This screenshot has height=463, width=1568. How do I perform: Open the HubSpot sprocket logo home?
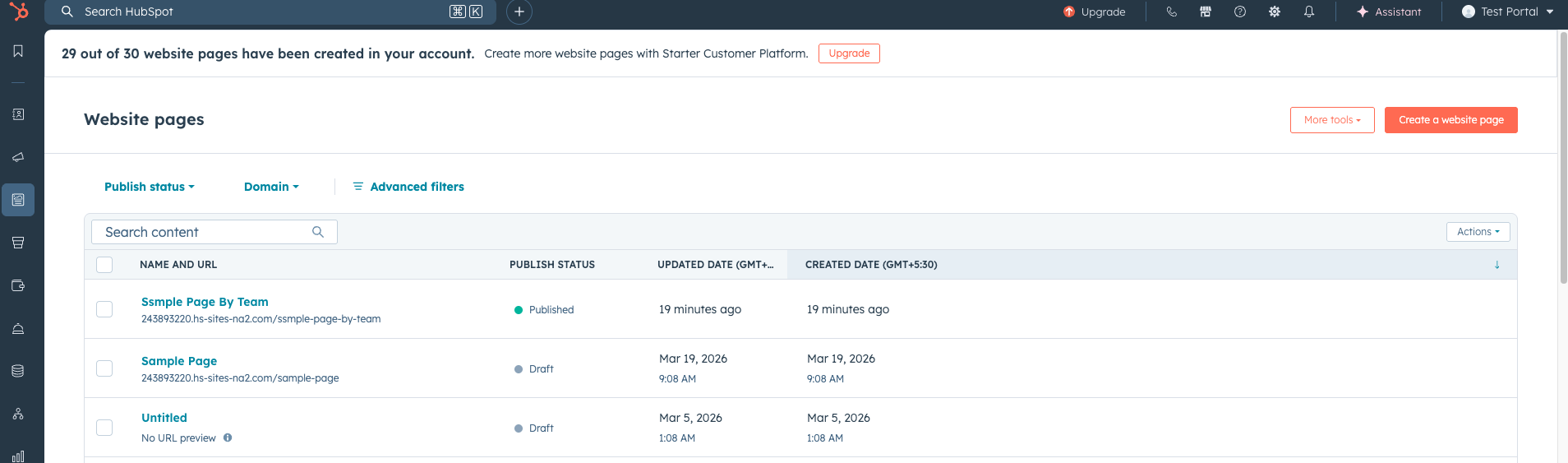click(18, 12)
